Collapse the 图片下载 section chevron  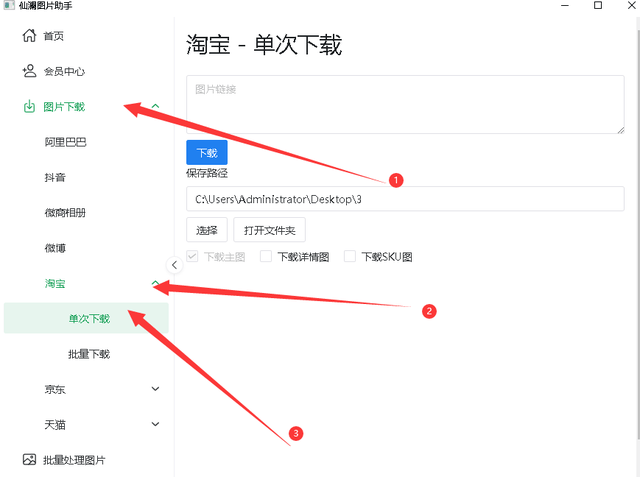pyautogui.click(x=156, y=106)
